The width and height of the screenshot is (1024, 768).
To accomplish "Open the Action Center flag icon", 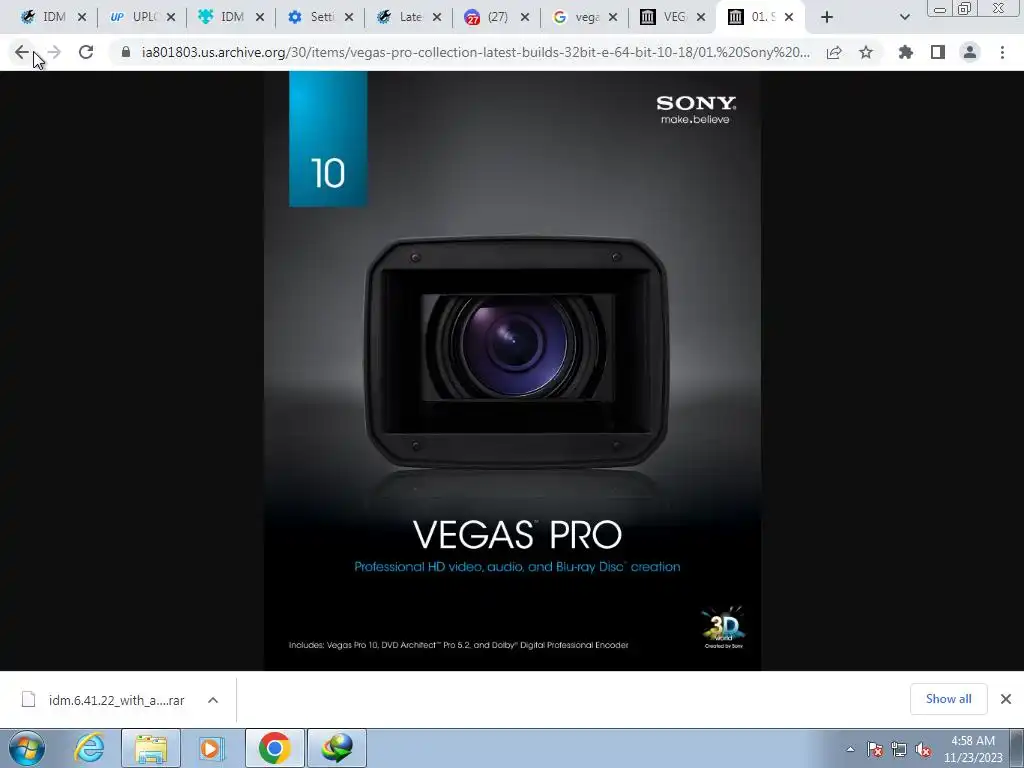I will tap(875, 749).
